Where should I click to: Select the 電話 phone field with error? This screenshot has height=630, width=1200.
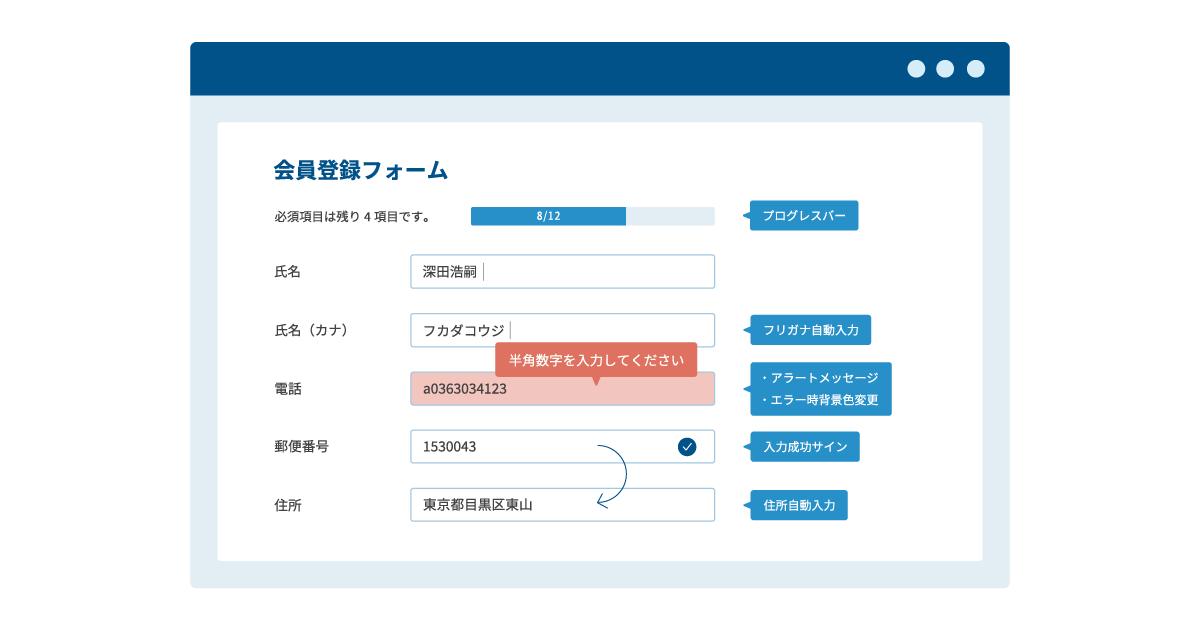click(562, 389)
